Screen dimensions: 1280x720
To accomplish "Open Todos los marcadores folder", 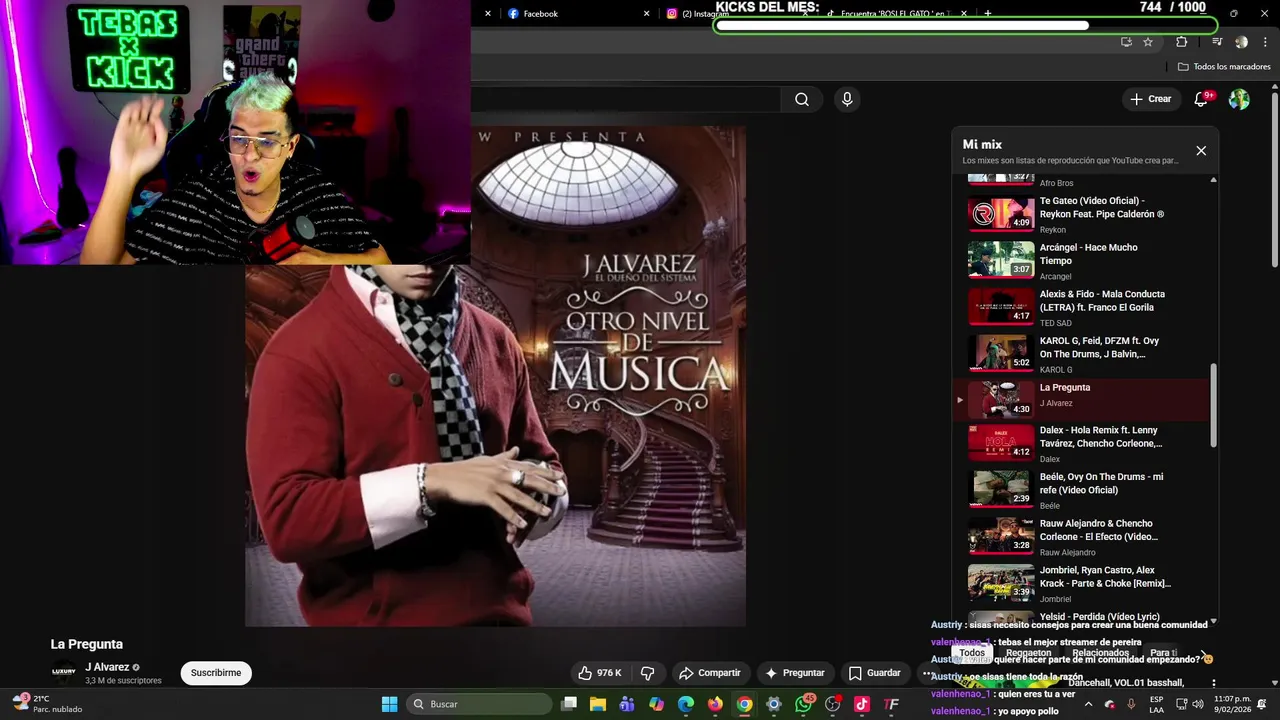I will tap(1224, 67).
